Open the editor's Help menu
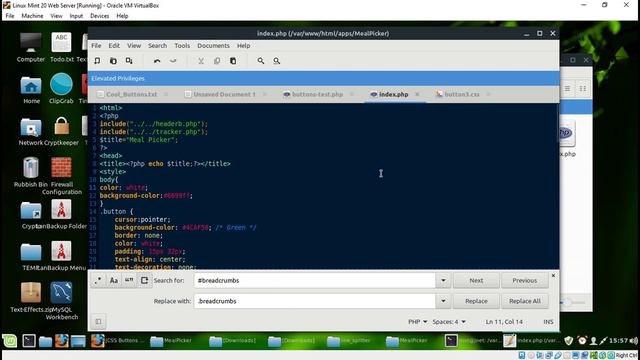 (x=243, y=45)
